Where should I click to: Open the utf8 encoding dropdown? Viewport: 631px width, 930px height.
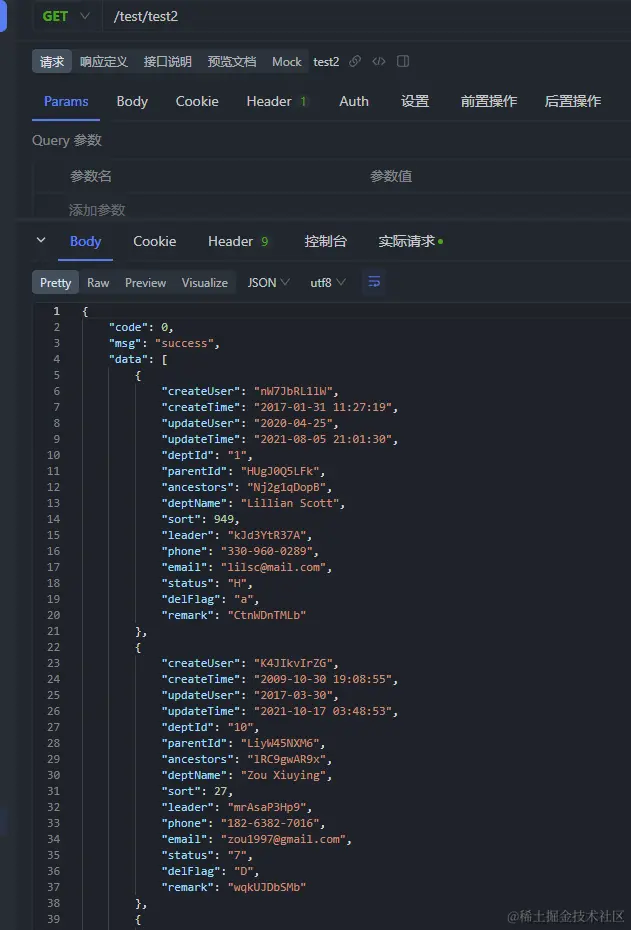327,283
